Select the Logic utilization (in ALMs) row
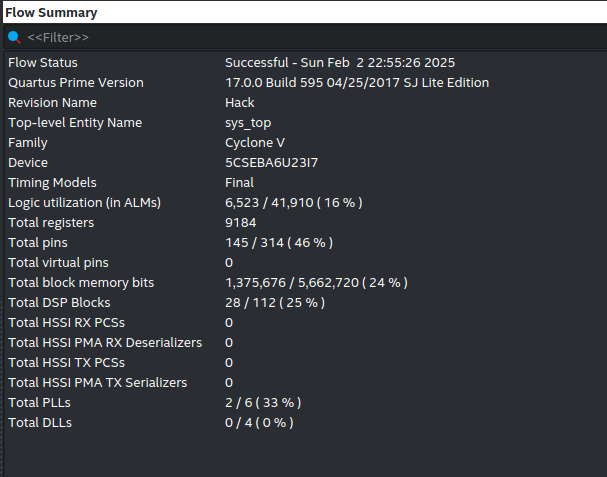The height and width of the screenshot is (477, 607). pos(84,203)
